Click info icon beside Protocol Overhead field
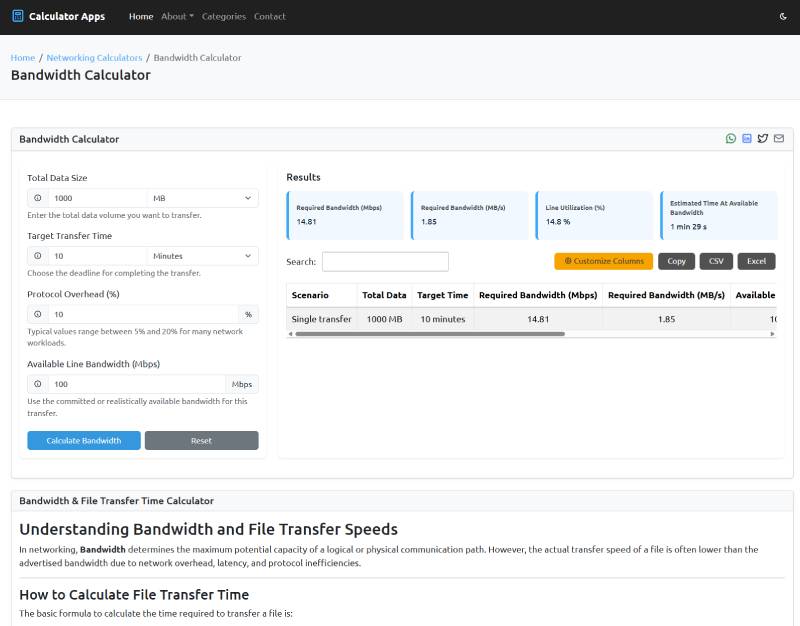Screen dimensions: 800x626 pyautogui.click(x=38, y=314)
